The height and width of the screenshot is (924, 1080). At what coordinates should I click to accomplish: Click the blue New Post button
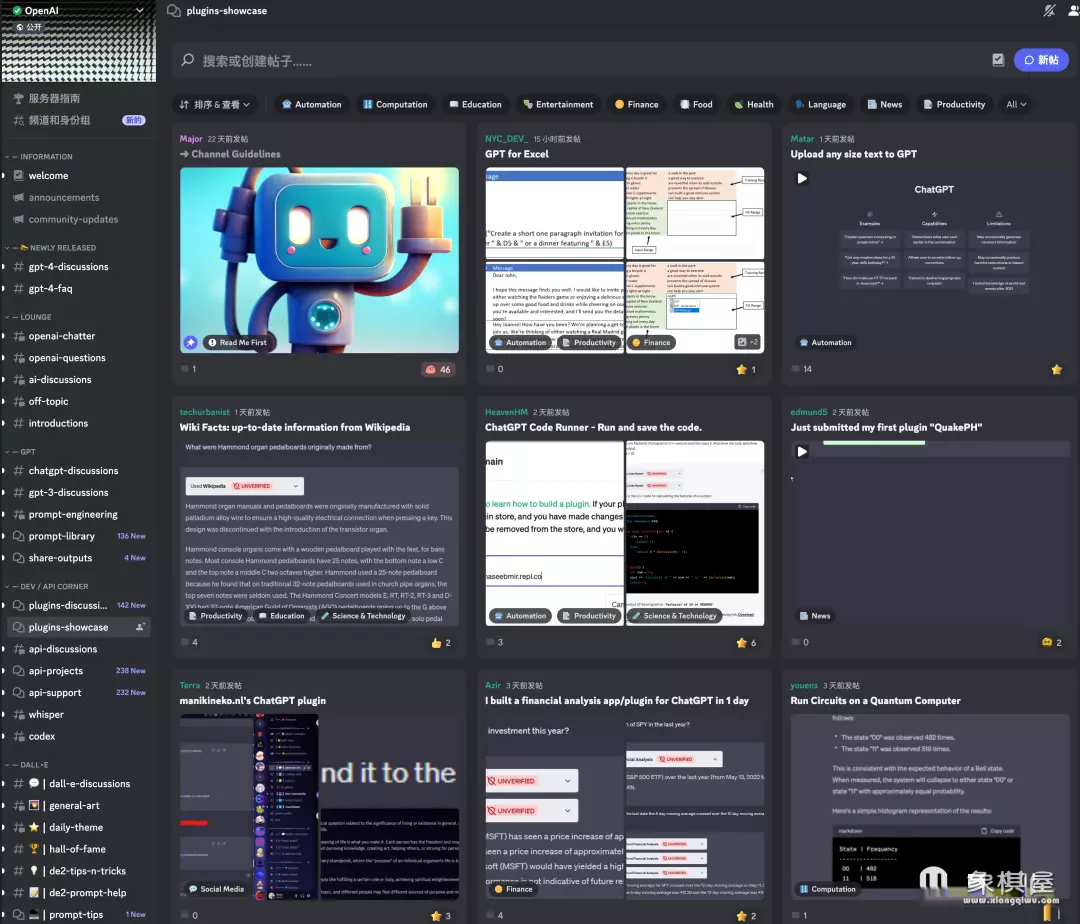coord(1040,60)
